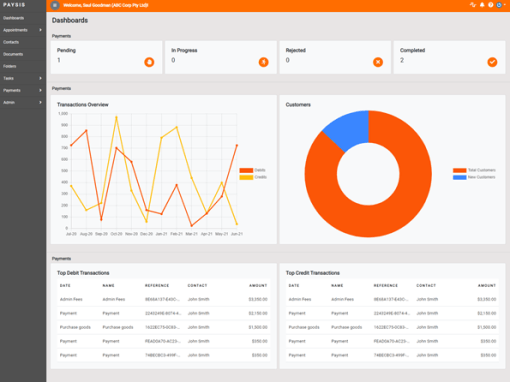Expand the Payments chevron in sidebar
The height and width of the screenshot is (382, 510).
click(x=40, y=90)
